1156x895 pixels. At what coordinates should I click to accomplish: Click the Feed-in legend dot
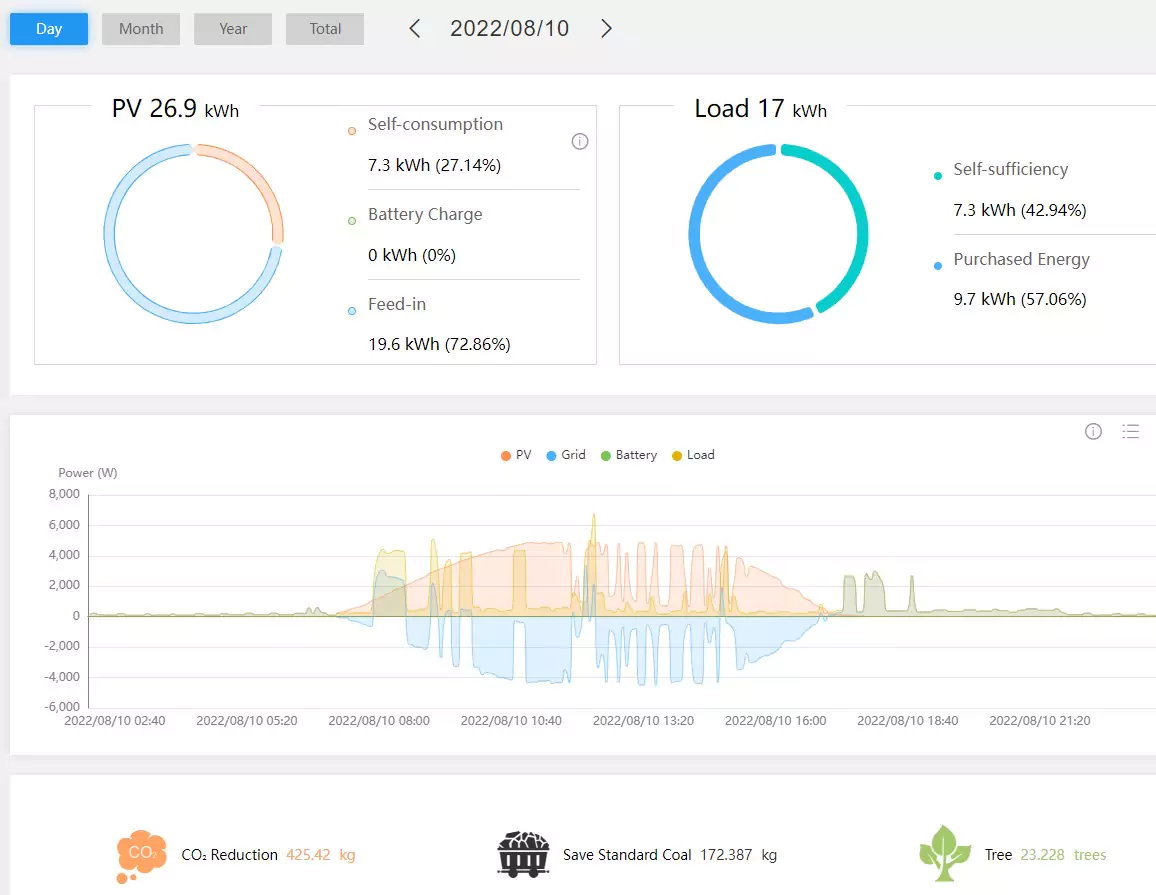[x=352, y=311]
